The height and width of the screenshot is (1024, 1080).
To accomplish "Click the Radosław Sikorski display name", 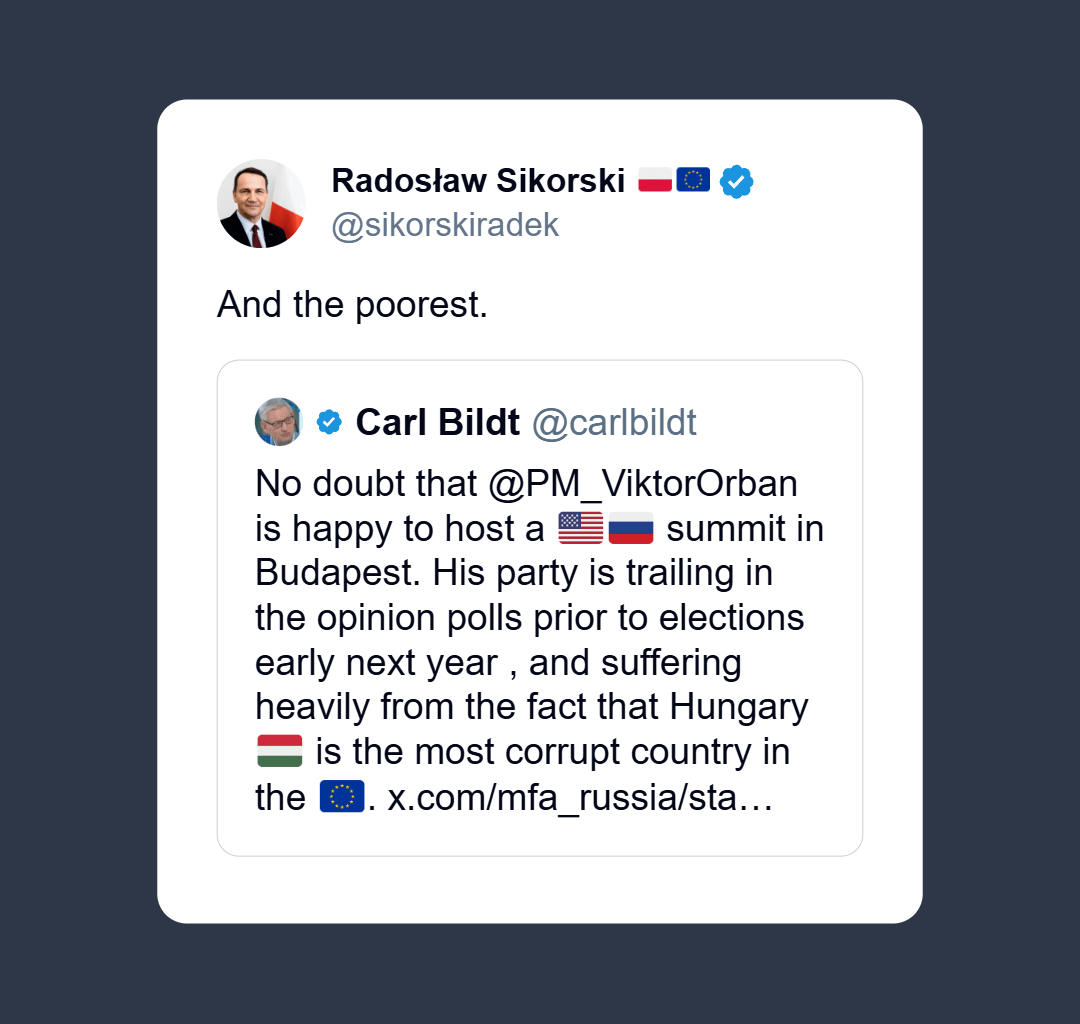I will tap(478, 180).
